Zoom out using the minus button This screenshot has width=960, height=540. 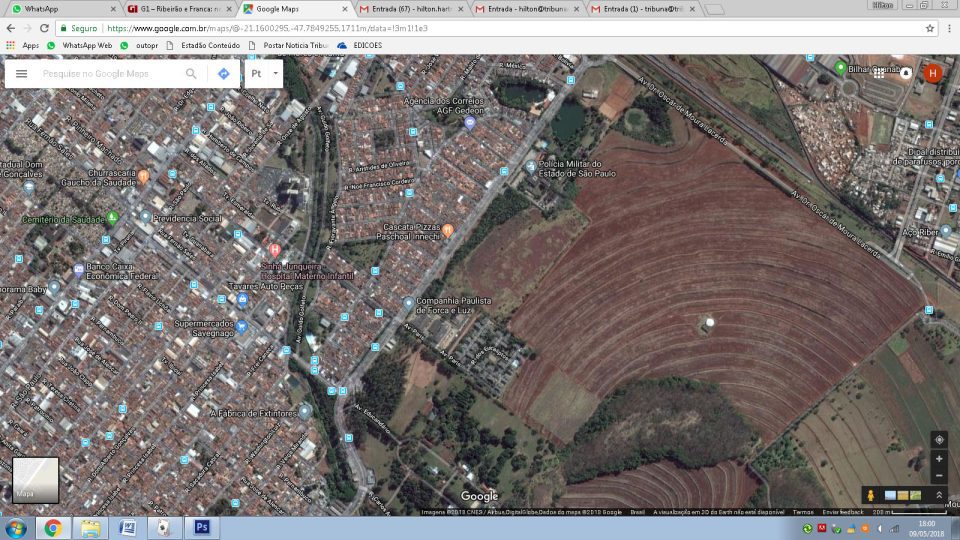tap(938, 475)
